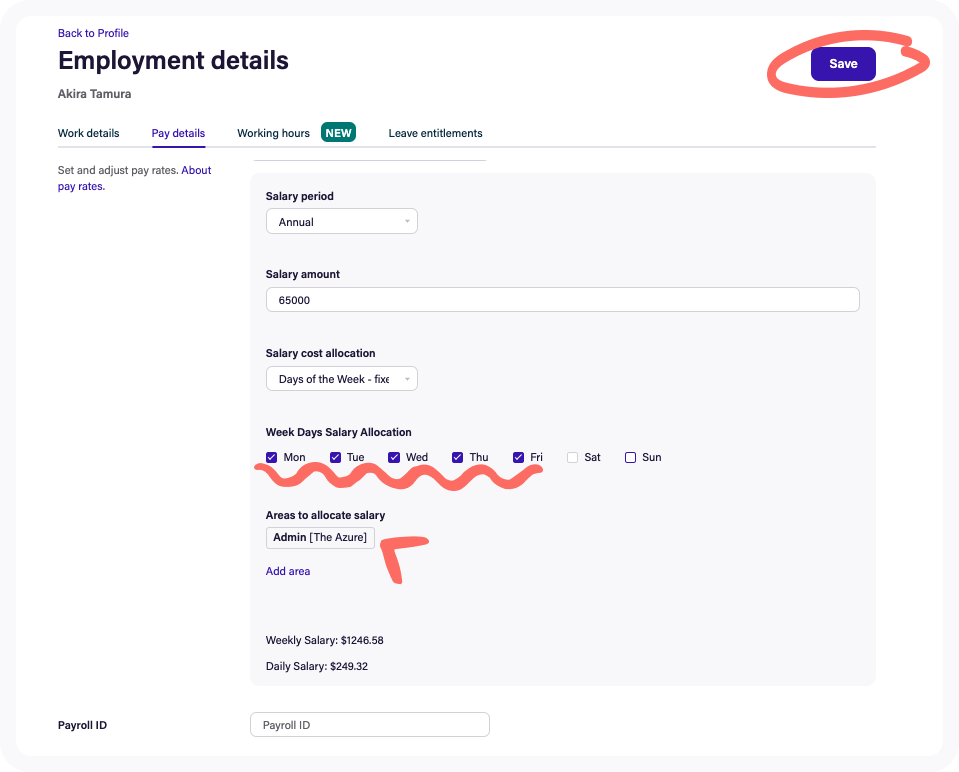Image resolution: width=959 pixels, height=772 pixels.
Task: Uncheck the Thu checkbox
Action: pos(458,458)
